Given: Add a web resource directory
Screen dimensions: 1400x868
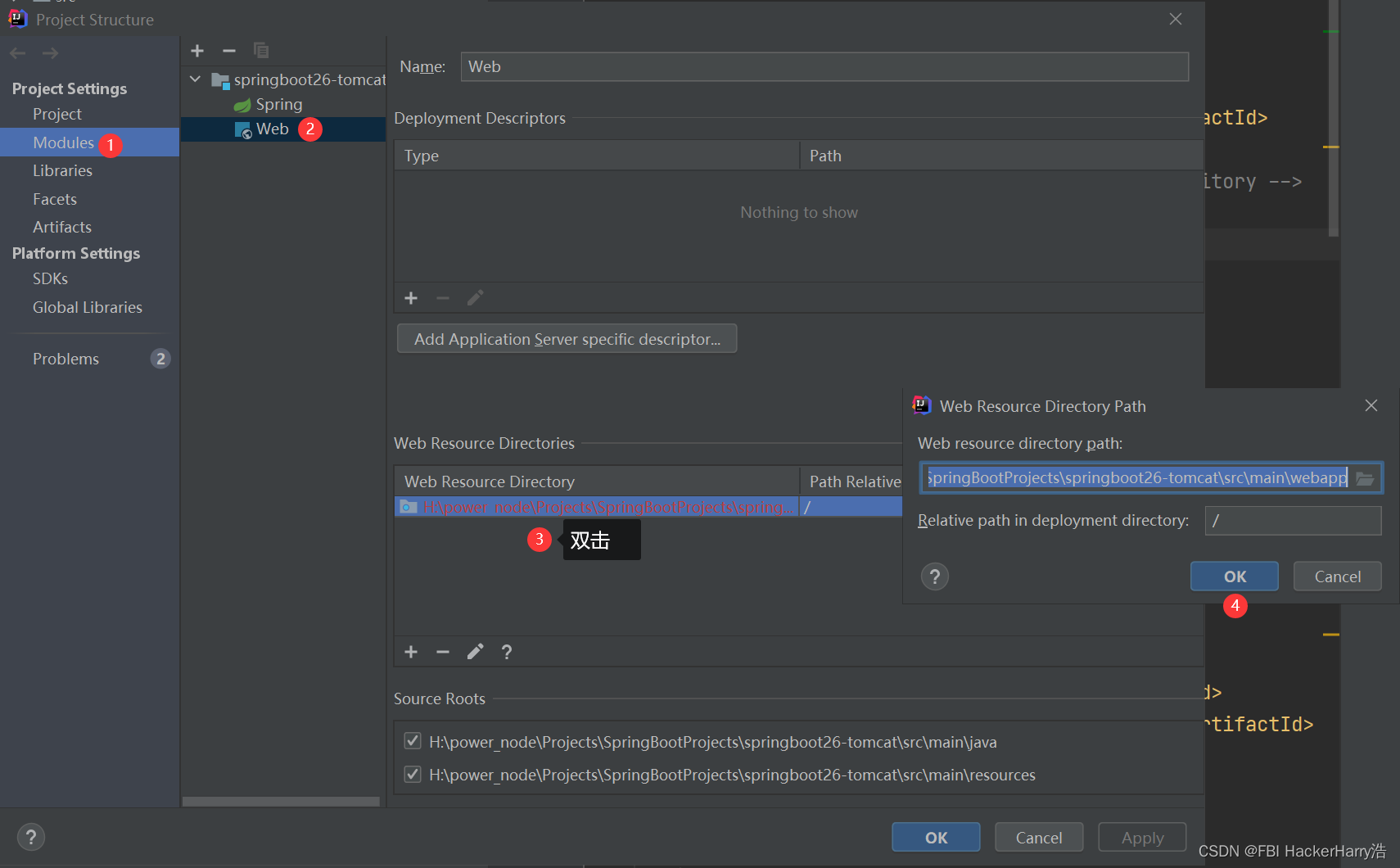Looking at the screenshot, I should [x=411, y=652].
